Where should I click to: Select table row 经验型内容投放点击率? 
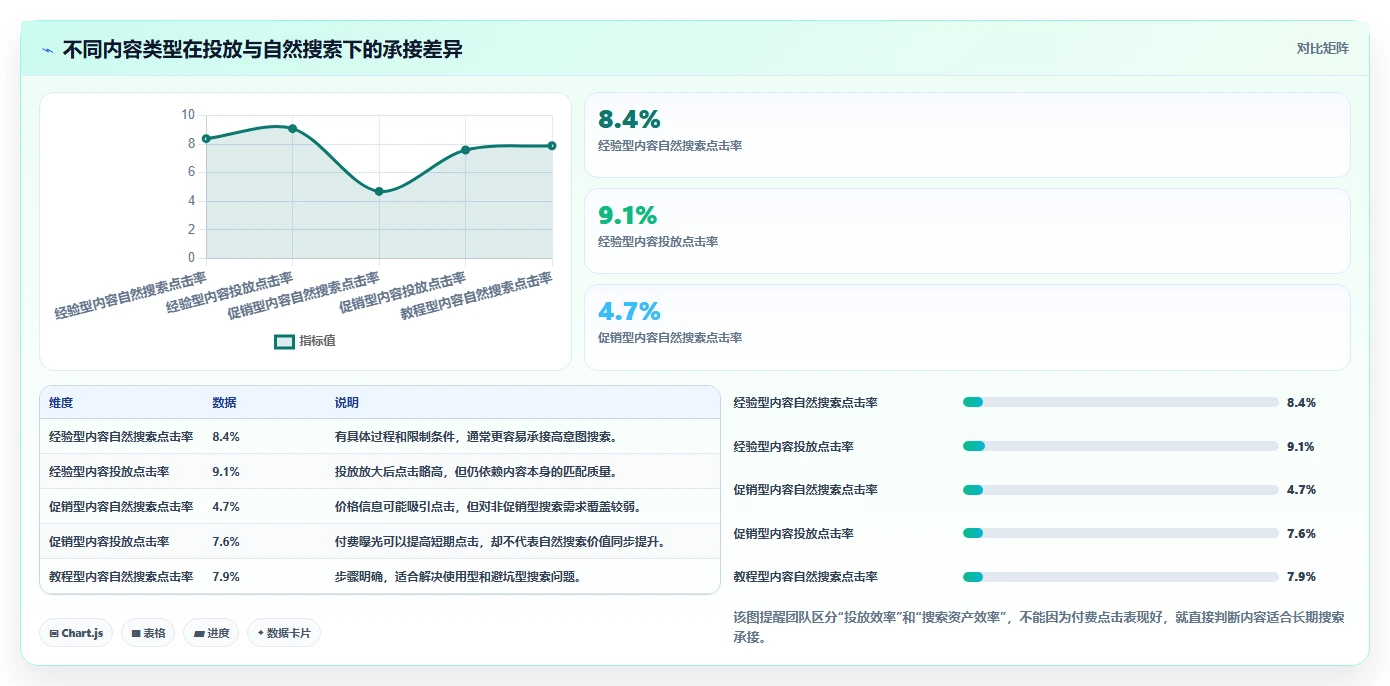(380, 472)
